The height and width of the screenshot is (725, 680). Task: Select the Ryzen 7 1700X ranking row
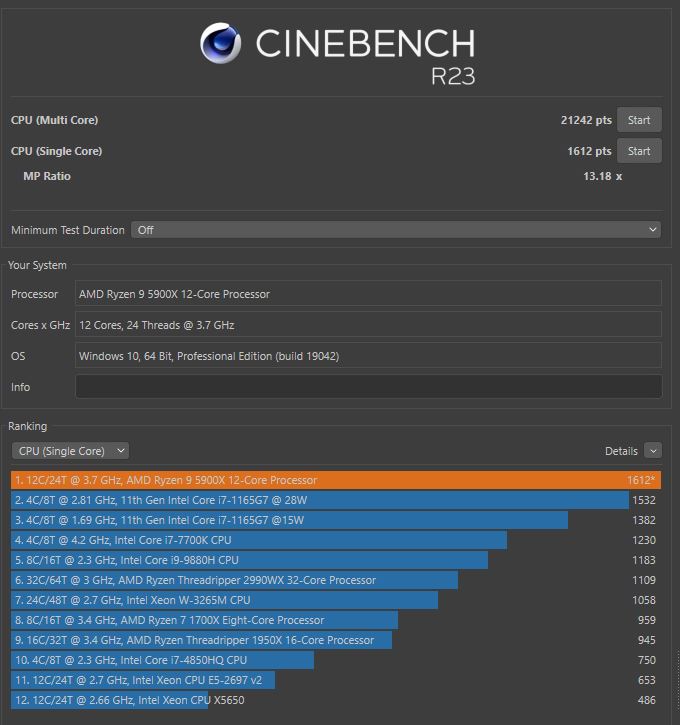pos(336,620)
